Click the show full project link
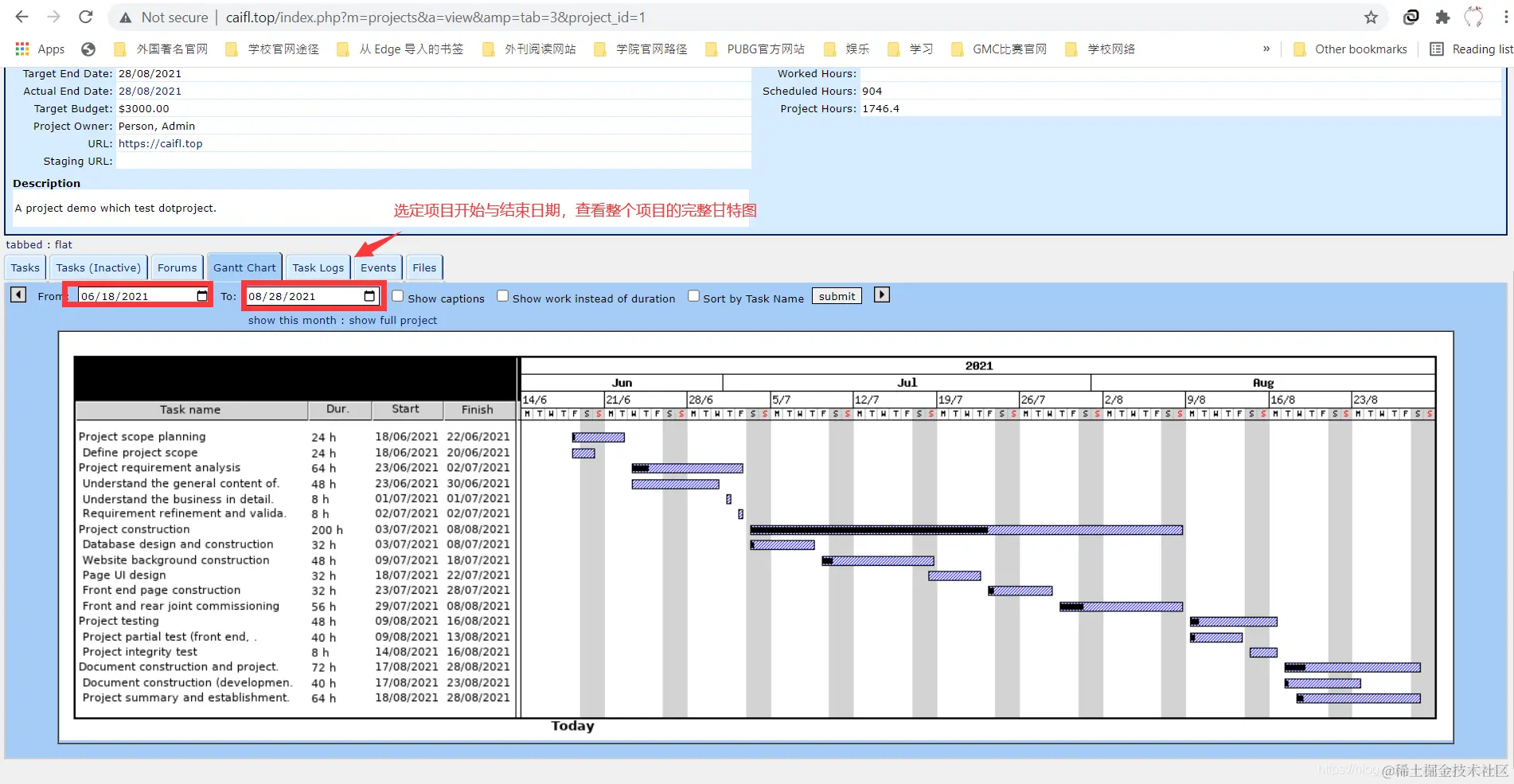Viewport: 1514px width, 784px height. click(x=392, y=321)
